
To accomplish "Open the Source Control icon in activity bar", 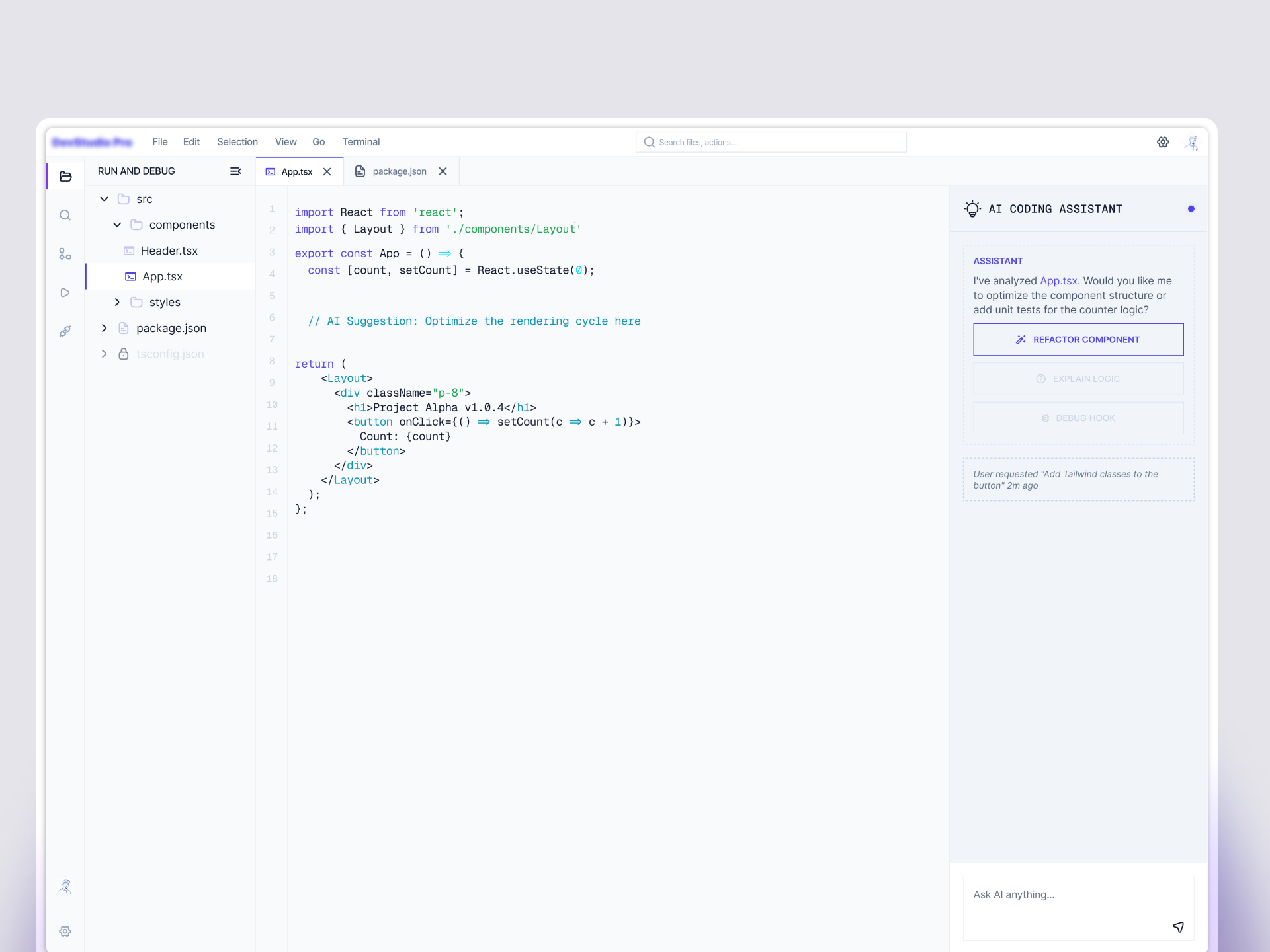I will (x=65, y=254).
